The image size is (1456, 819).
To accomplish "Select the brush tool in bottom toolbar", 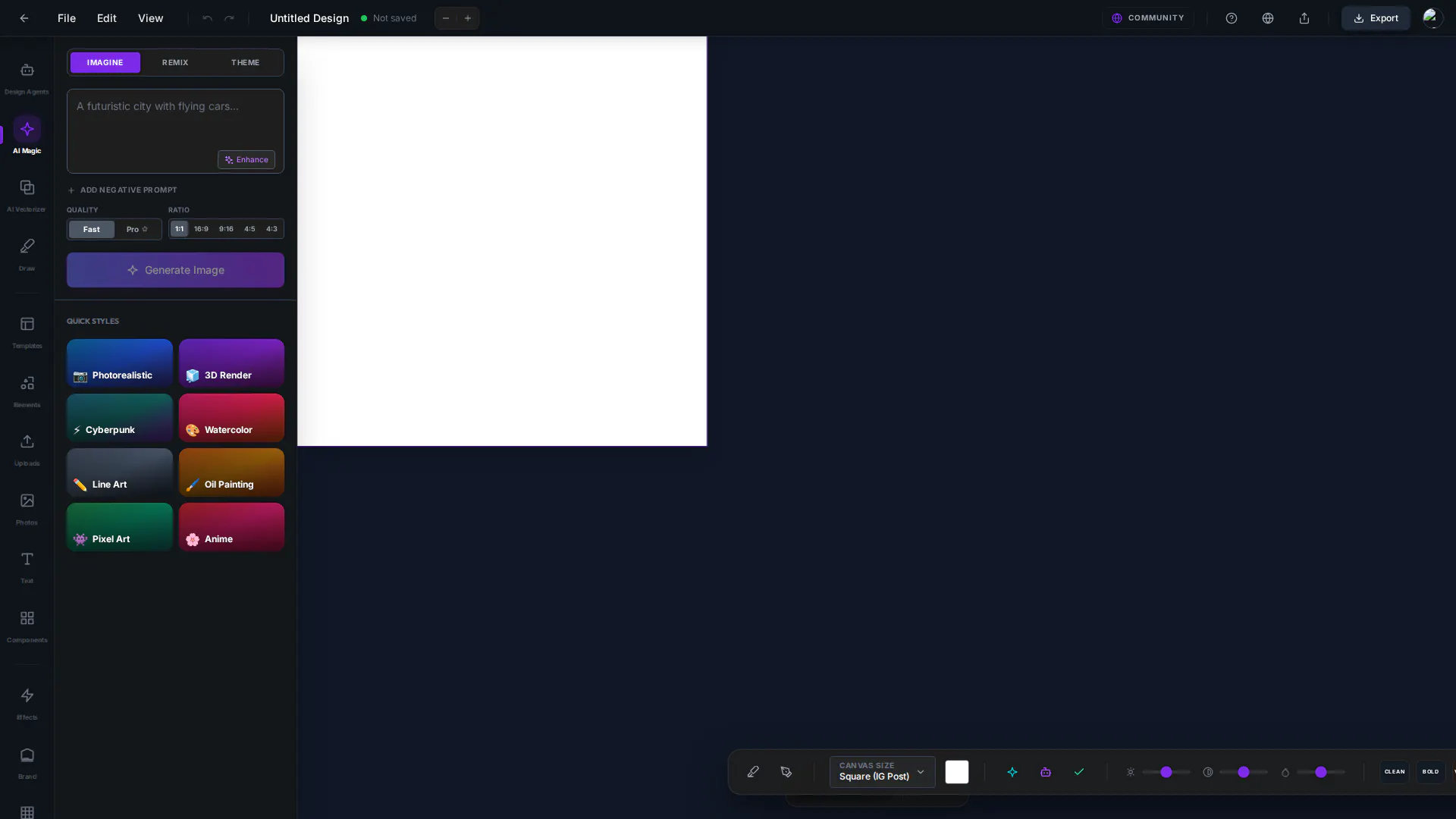I will click(753, 772).
